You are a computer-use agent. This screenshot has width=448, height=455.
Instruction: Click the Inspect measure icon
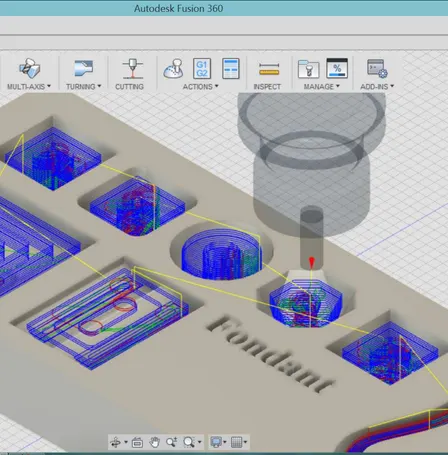click(269, 69)
